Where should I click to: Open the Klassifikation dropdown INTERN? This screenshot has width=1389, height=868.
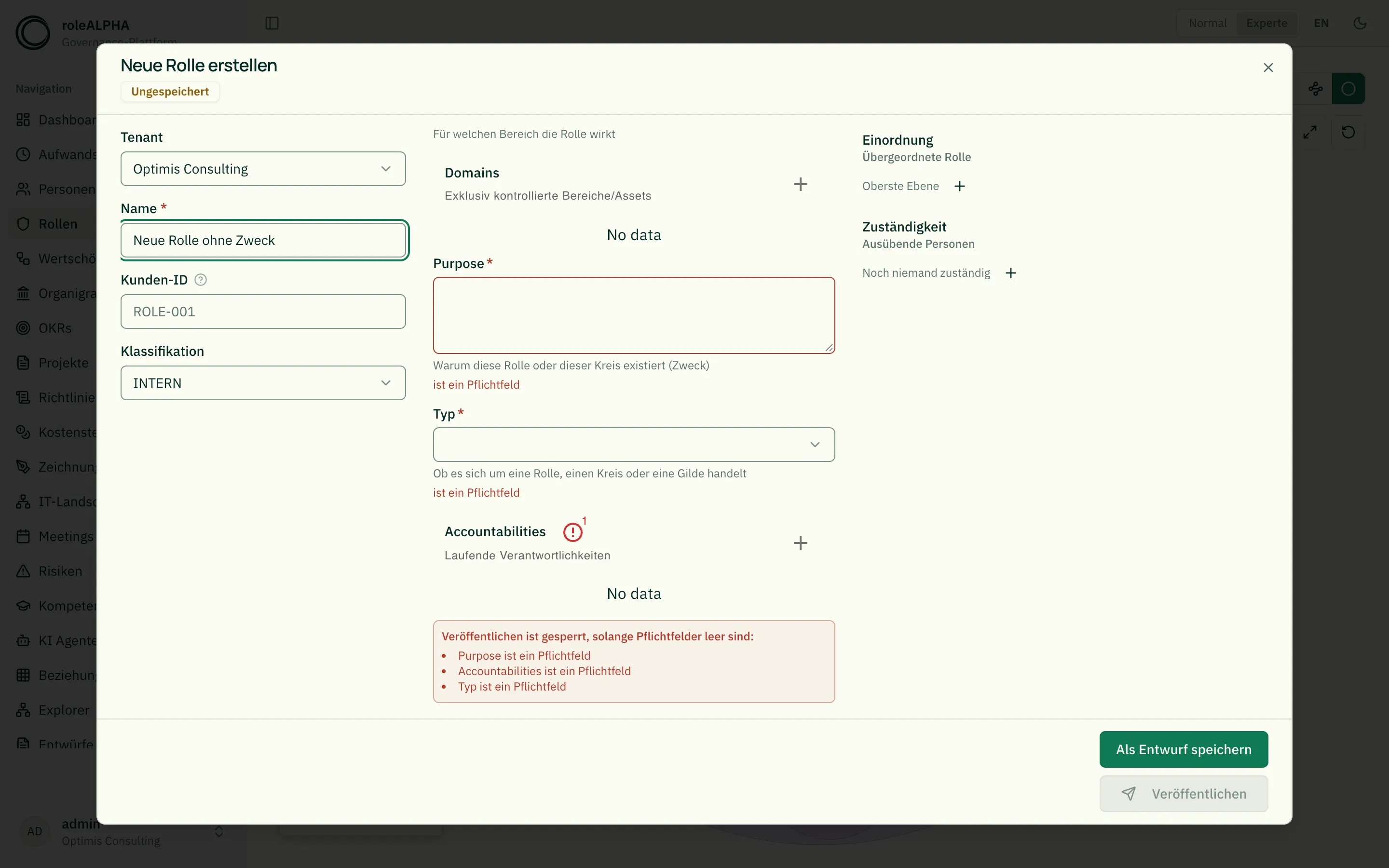click(x=263, y=383)
